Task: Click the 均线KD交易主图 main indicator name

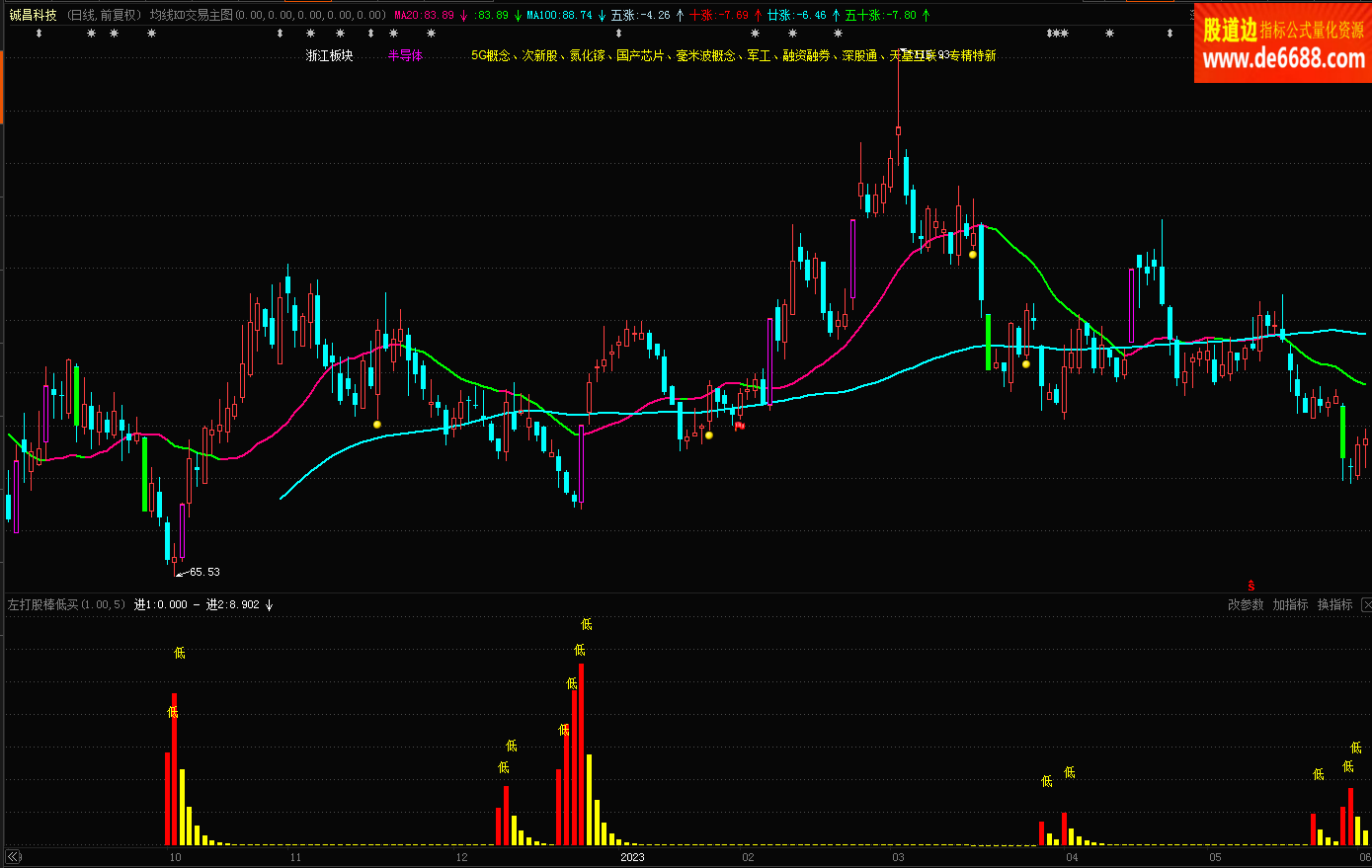Action: tap(192, 15)
